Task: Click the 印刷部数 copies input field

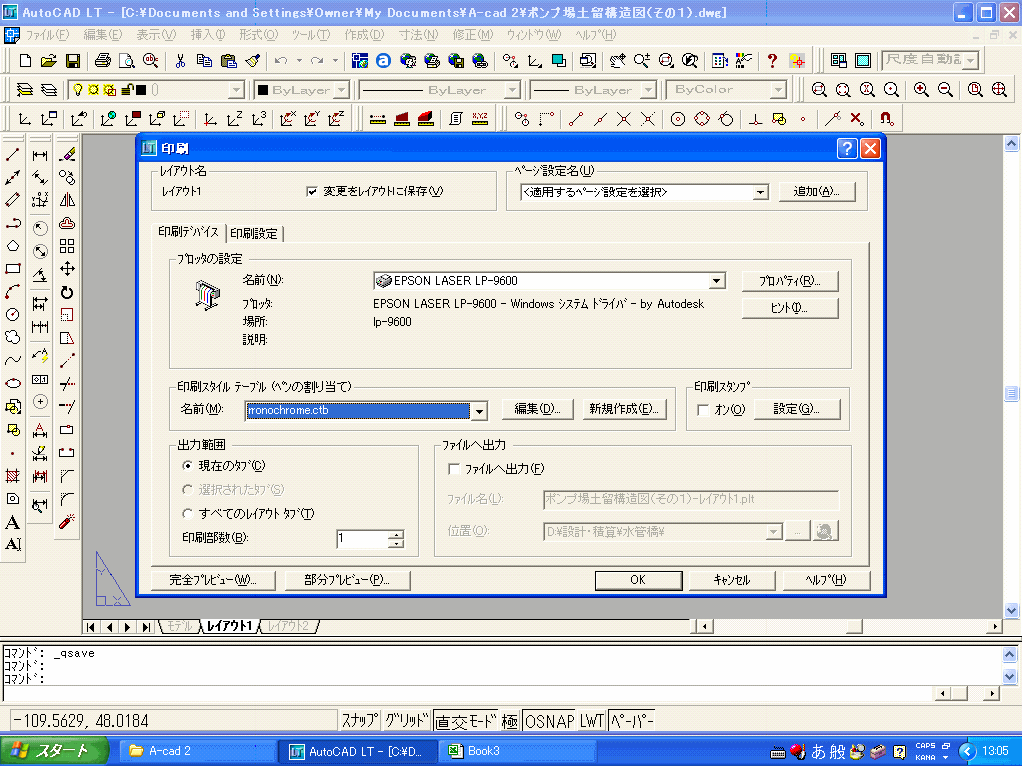Action: tap(362, 539)
